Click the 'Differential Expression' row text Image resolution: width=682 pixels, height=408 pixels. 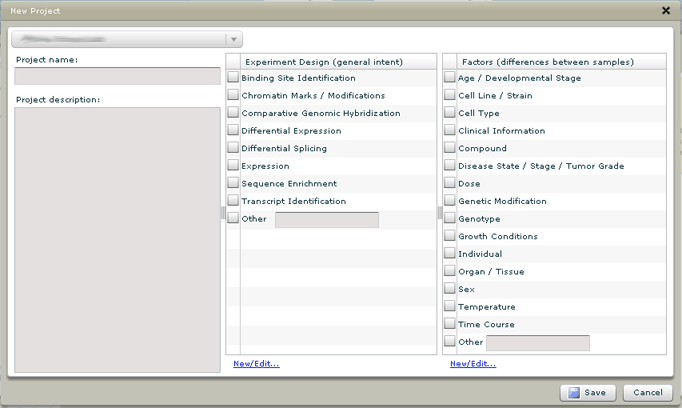pyautogui.click(x=291, y=131)
